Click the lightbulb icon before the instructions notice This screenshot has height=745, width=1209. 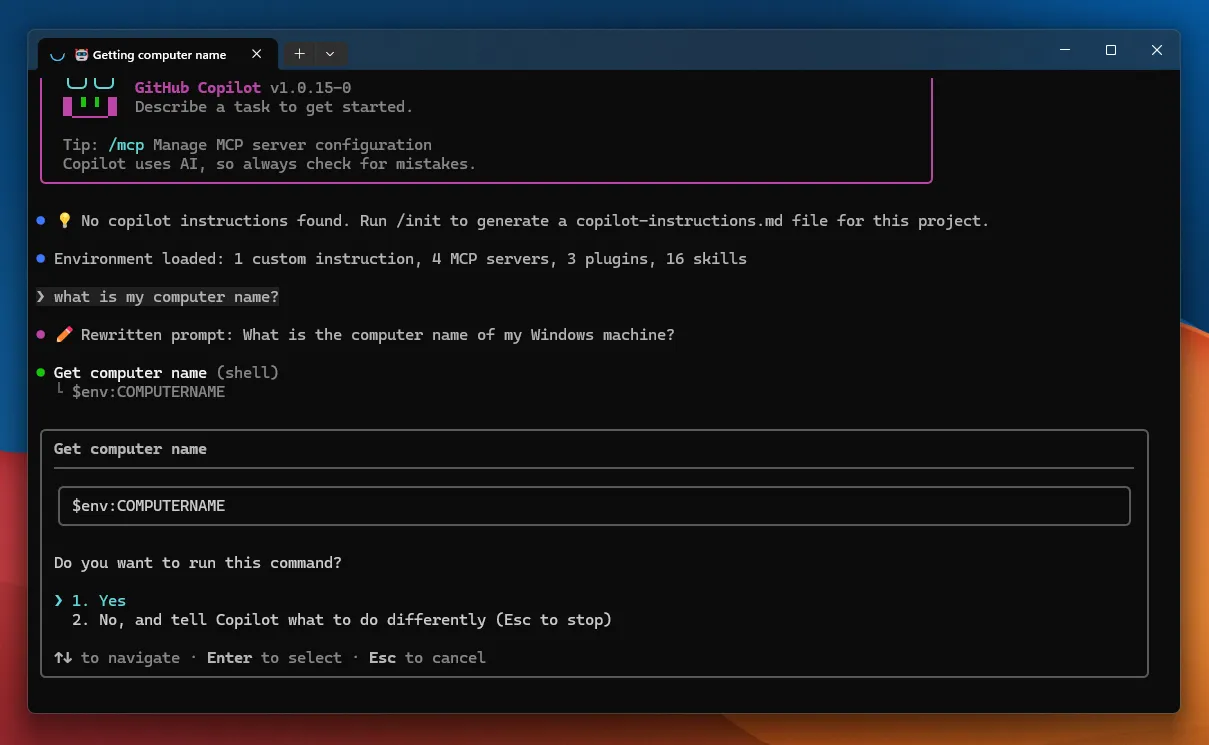click(64, 220)
